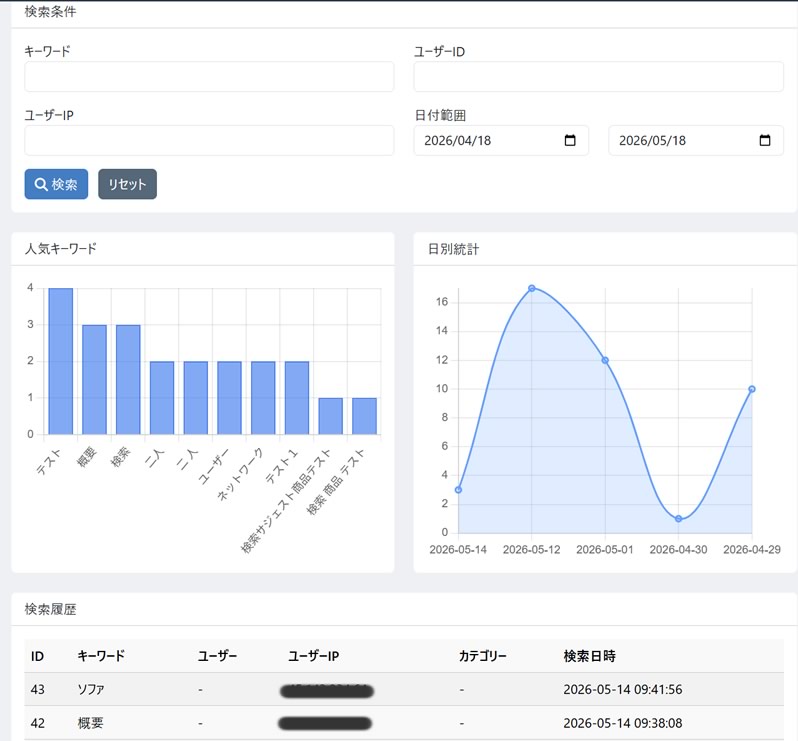Click the 検索条件 section heading

coord(50,12)
